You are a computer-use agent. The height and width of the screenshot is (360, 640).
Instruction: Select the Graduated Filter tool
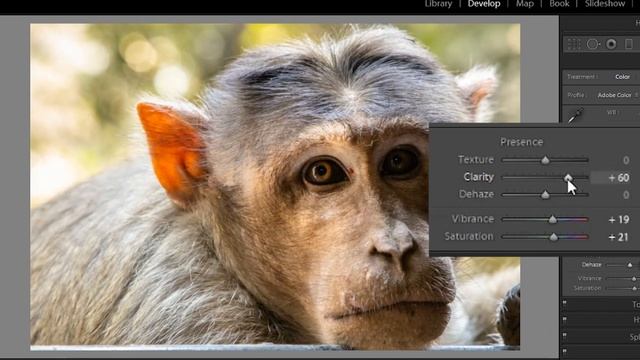click(629, 44)
